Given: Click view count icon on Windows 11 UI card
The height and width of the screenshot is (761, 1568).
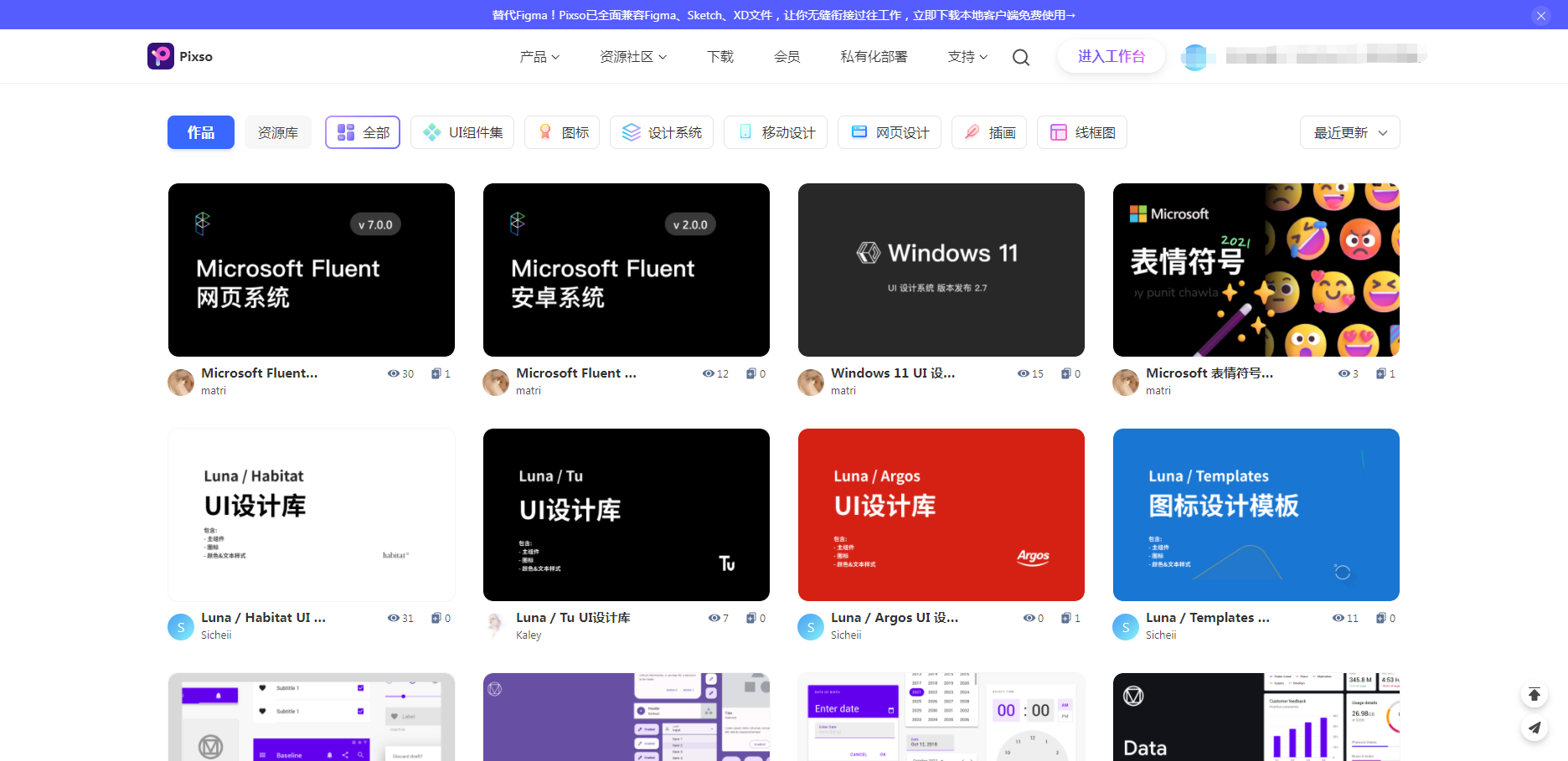Looking at the screenshot, I should (1023, 373).
